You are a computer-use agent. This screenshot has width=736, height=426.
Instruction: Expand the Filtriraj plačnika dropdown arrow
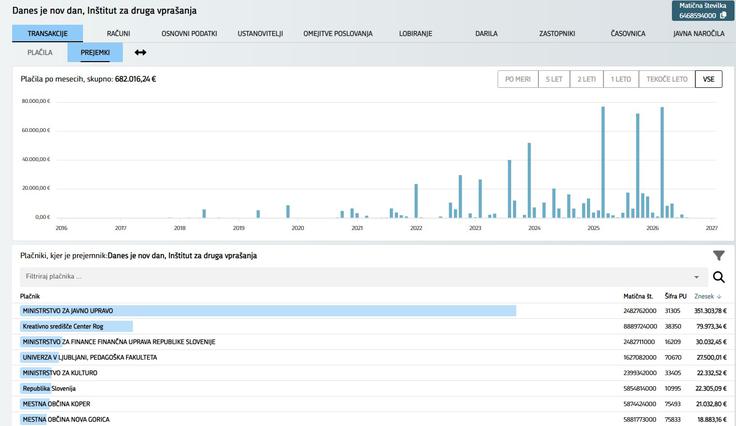tap(697, 277)
